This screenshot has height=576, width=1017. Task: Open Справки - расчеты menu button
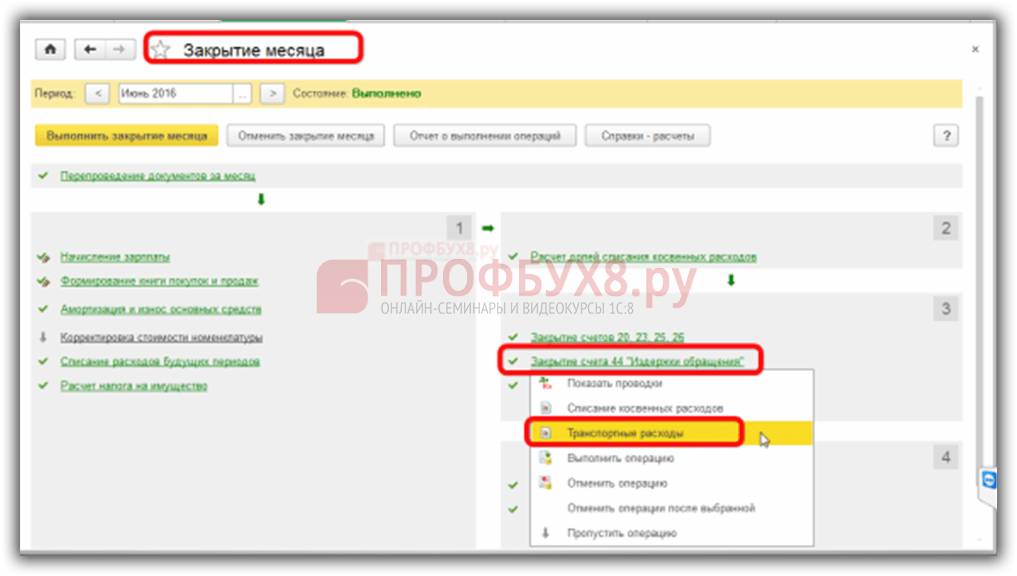pos(647,136)
